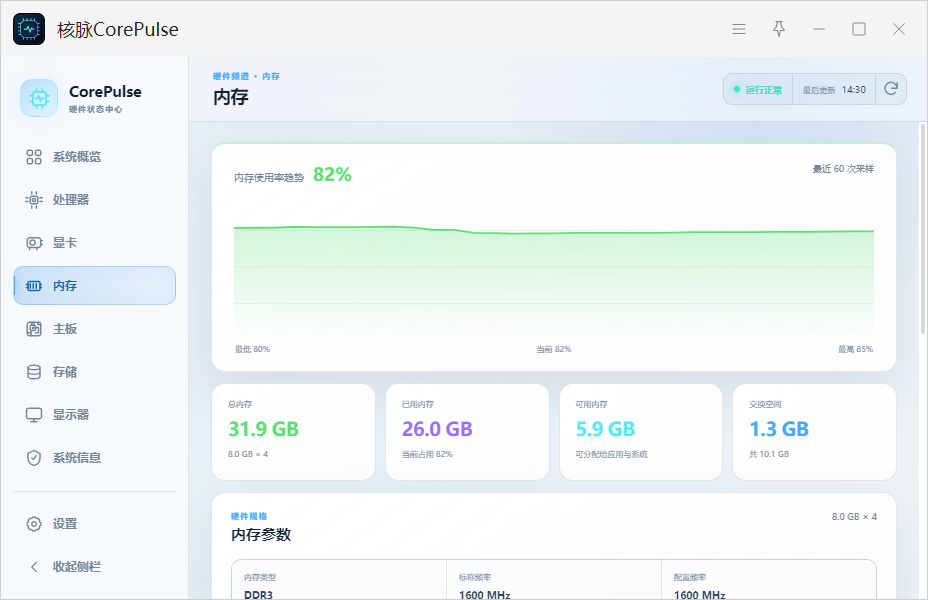Open the hamburger menu in title bar
Screen dimensions: 928x600
739,29
